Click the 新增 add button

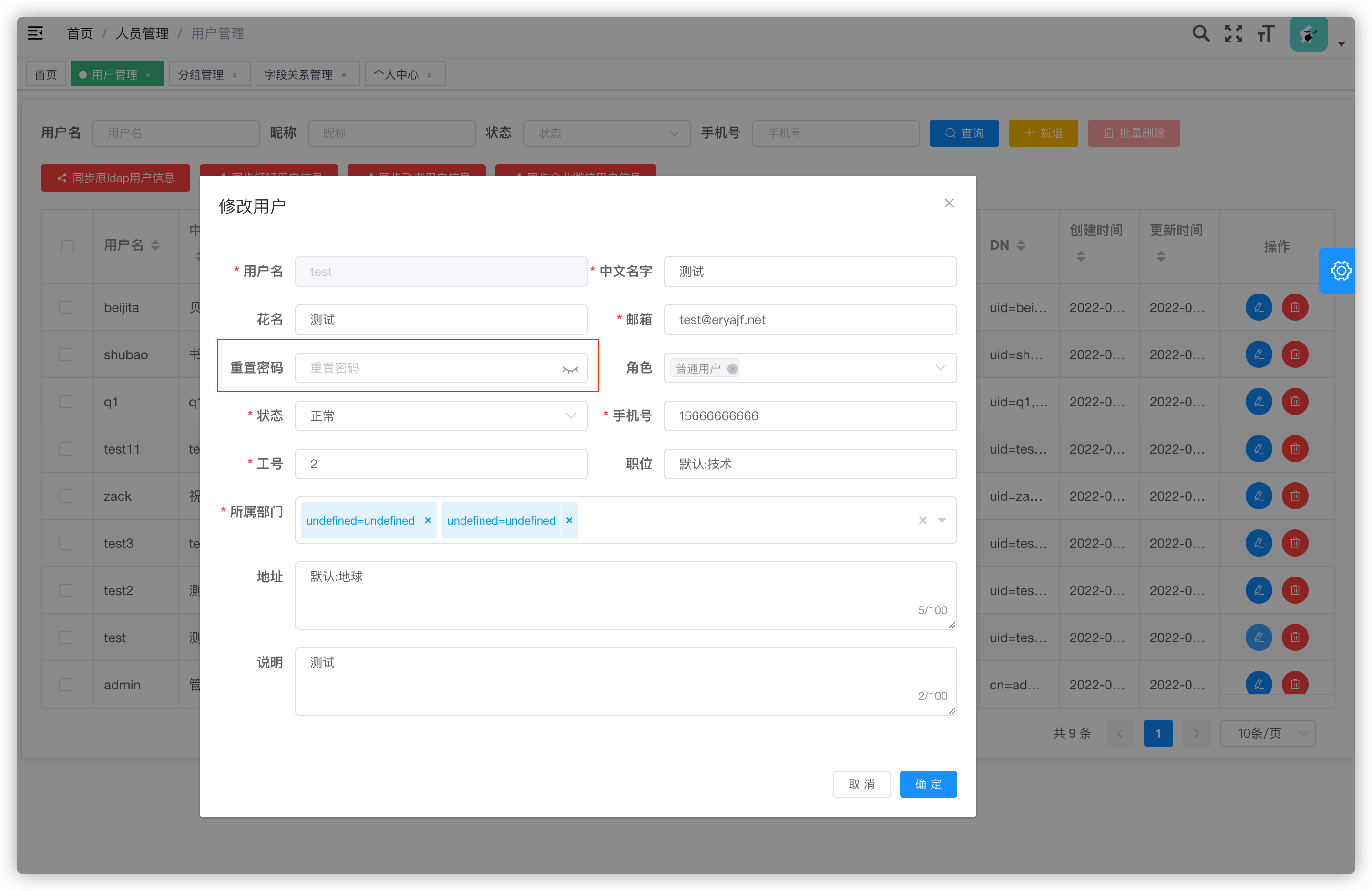pyautogui.click(x=1043, y=133)
